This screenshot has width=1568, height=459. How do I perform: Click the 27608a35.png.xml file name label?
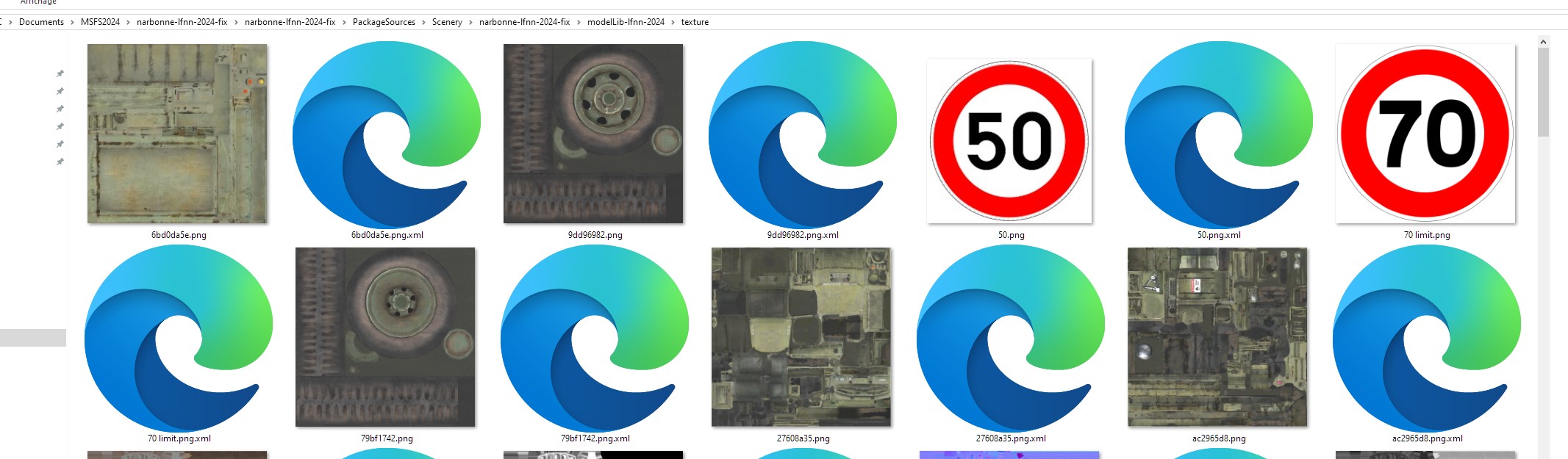point(1011,438)
